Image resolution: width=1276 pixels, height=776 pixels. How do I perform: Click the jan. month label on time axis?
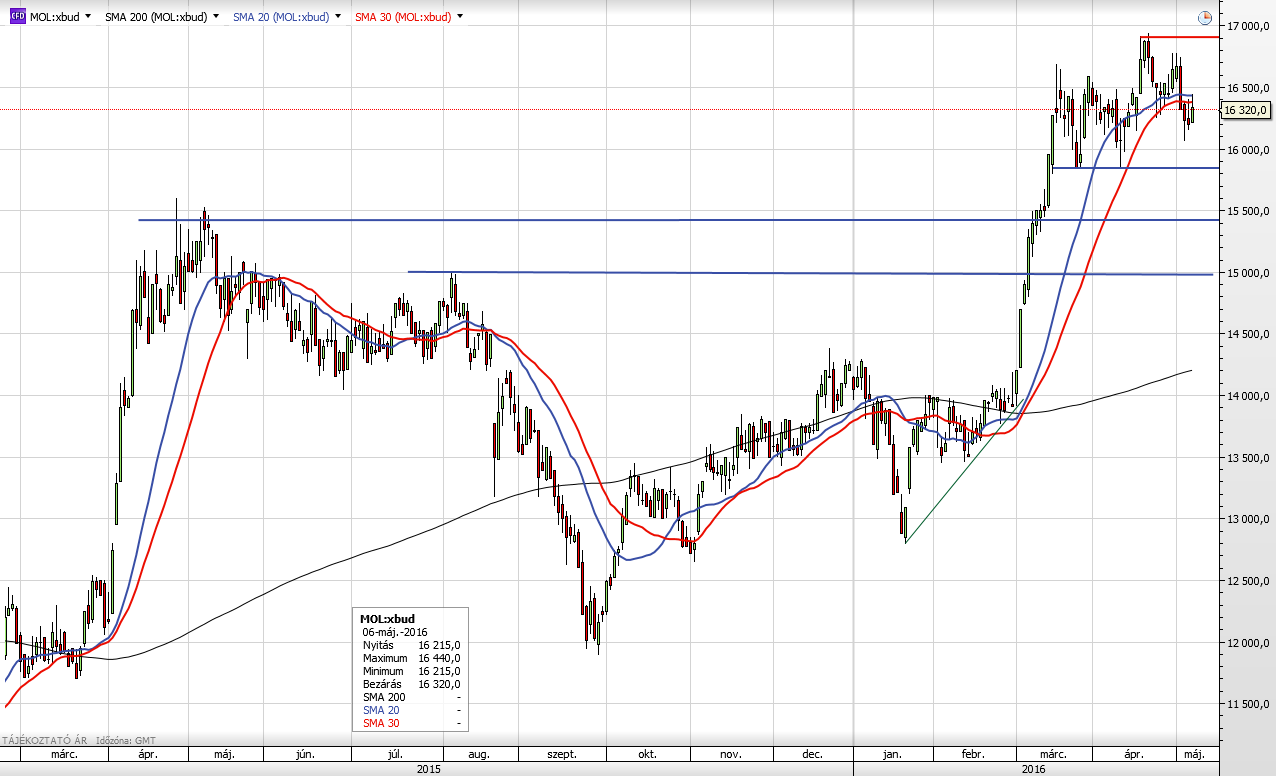(892, 754)
